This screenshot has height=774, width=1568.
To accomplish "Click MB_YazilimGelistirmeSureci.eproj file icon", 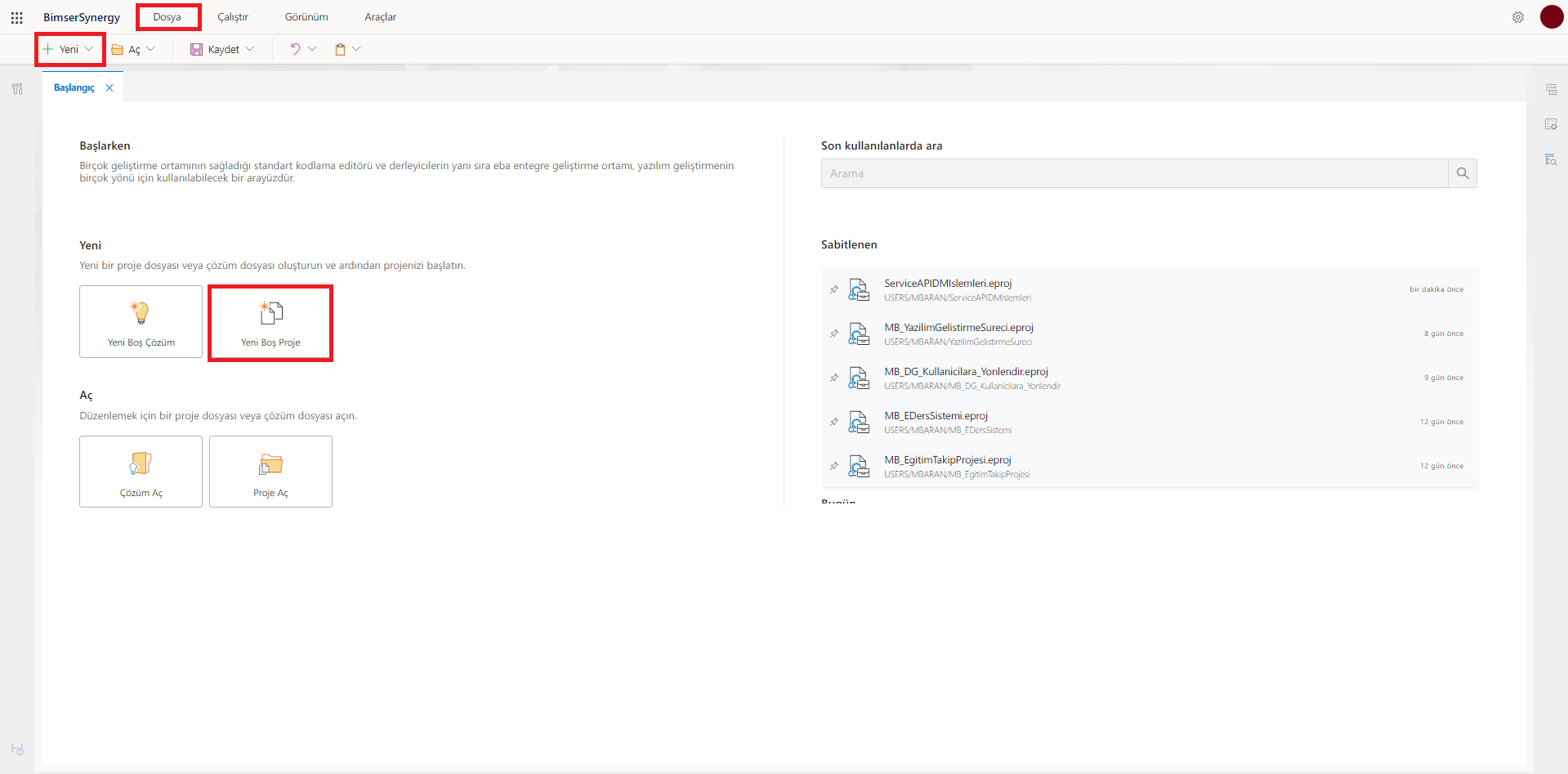I will coord(859,333).
